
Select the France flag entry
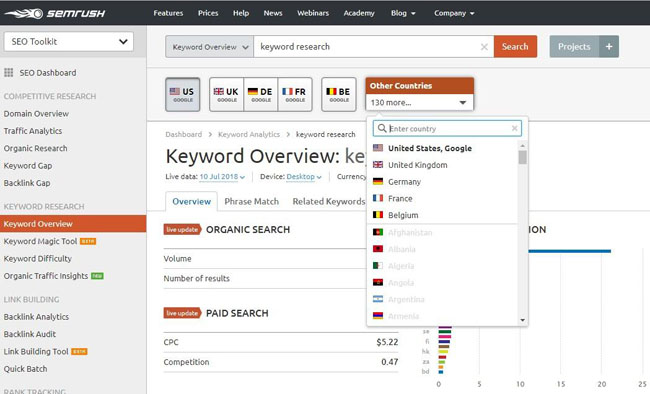[378, 198]
